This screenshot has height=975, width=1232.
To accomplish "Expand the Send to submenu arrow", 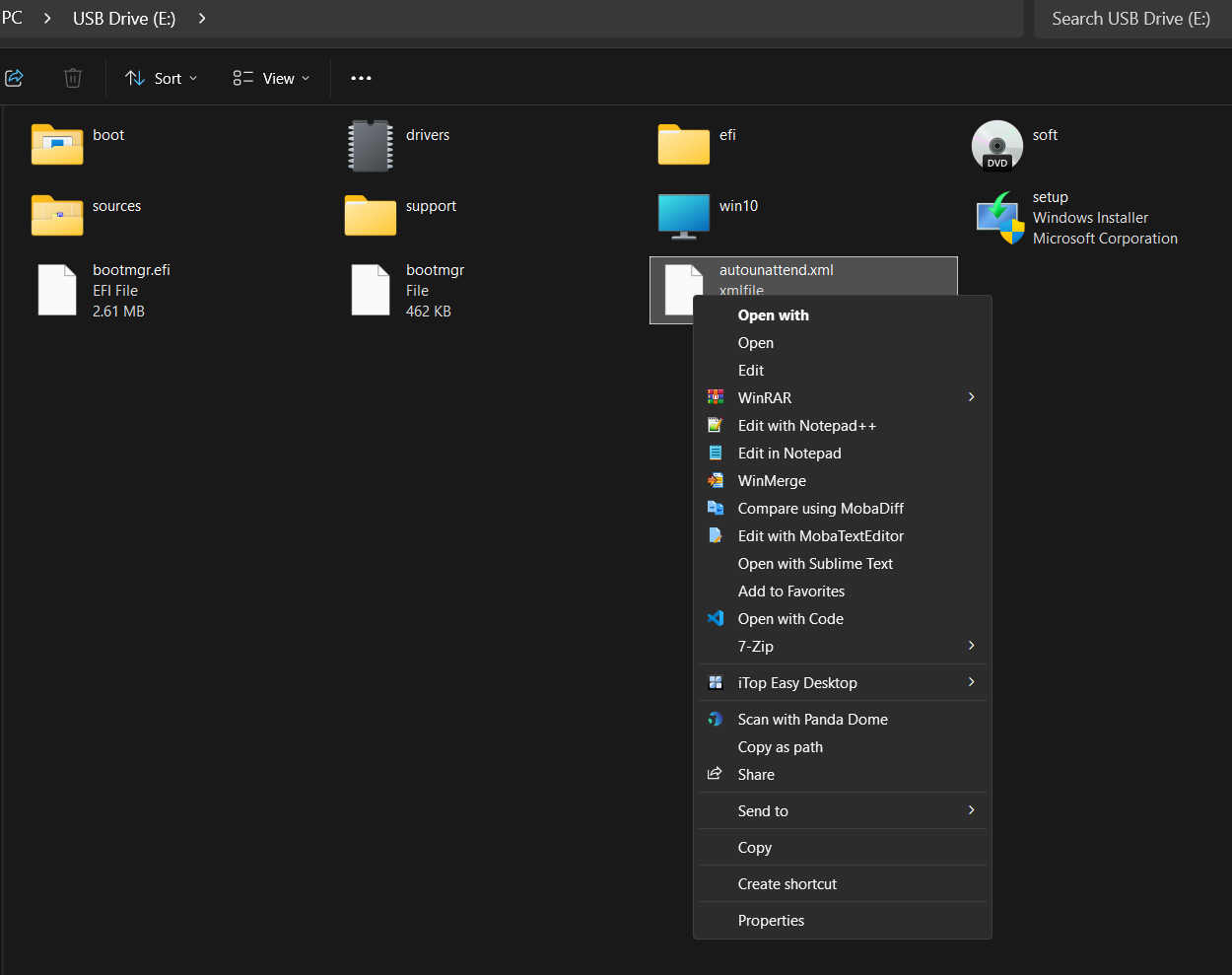I will (x=971, y=810).
